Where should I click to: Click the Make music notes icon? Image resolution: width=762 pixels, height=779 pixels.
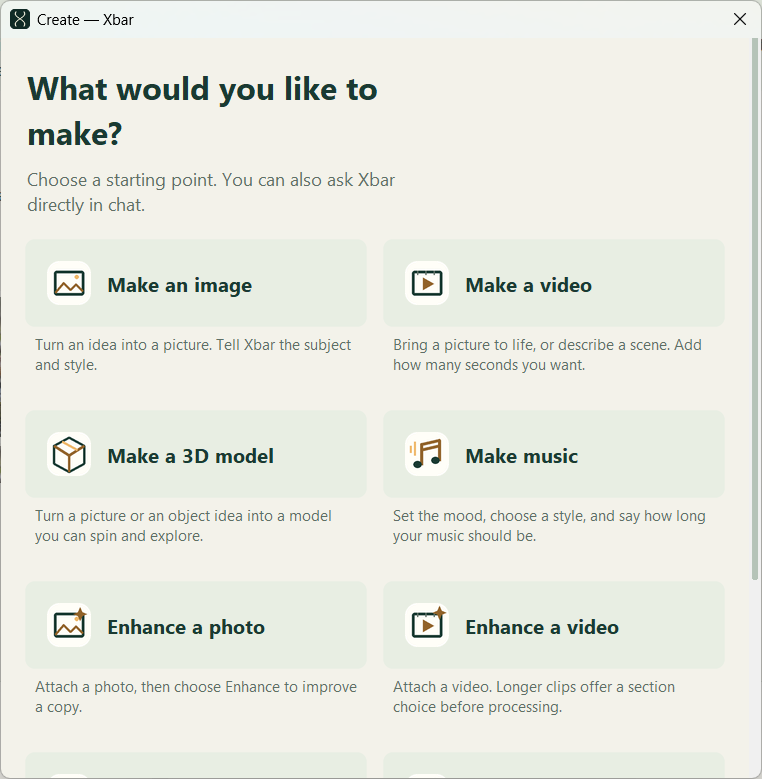[427, 454]
